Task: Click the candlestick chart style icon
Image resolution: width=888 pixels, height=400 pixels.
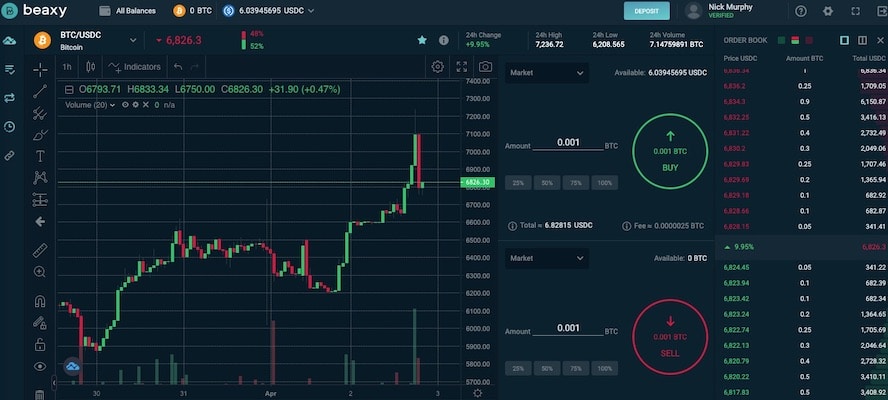Action: point(90,67)
